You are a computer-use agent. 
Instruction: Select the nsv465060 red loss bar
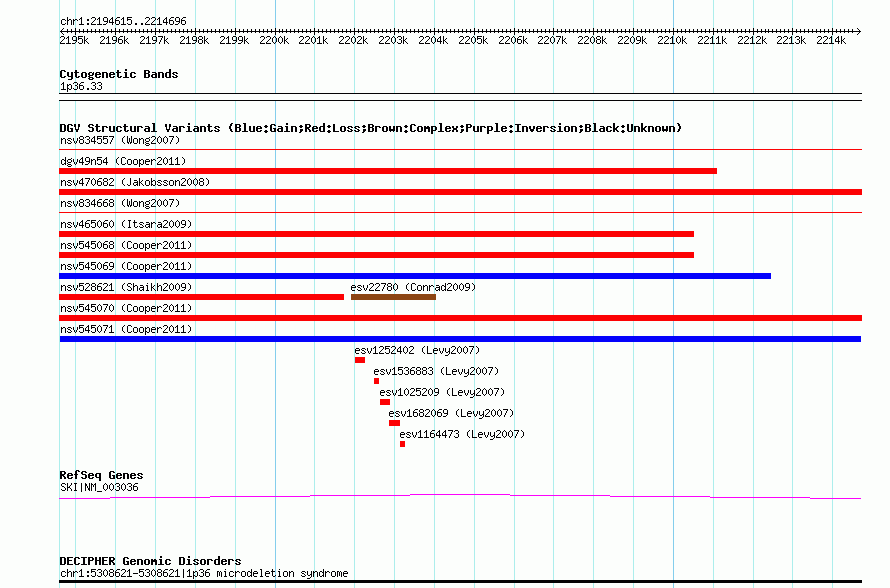[x=376, y=234]
